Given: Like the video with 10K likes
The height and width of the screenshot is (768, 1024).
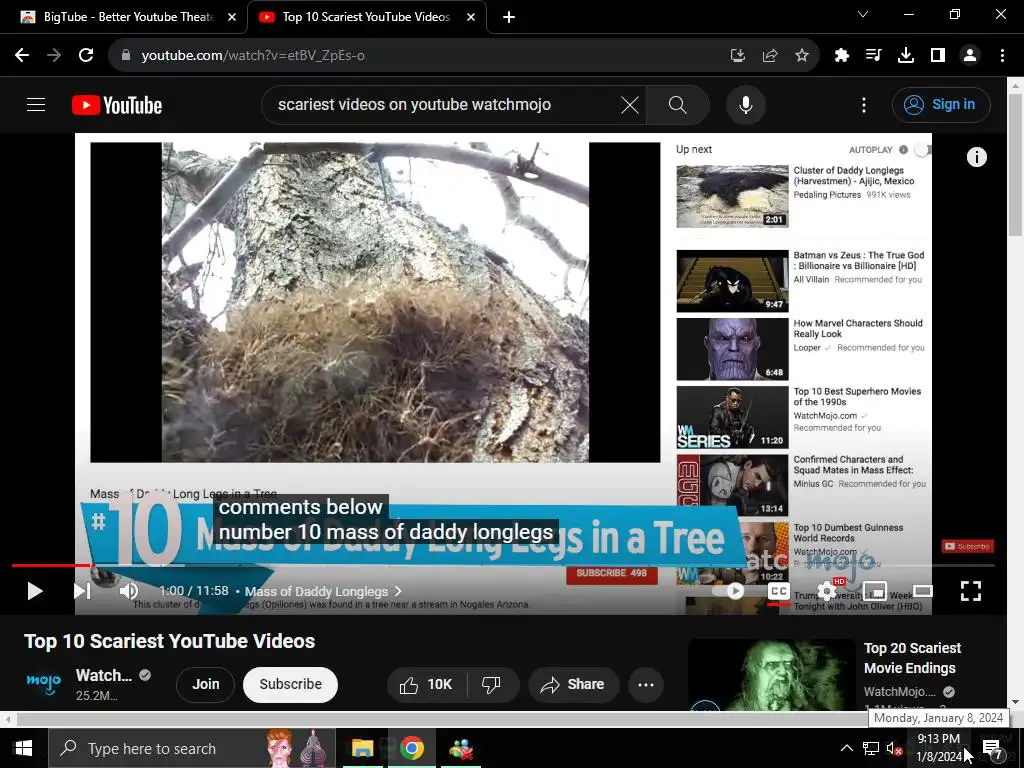Looking at the screenshot, I should point(426,684).
